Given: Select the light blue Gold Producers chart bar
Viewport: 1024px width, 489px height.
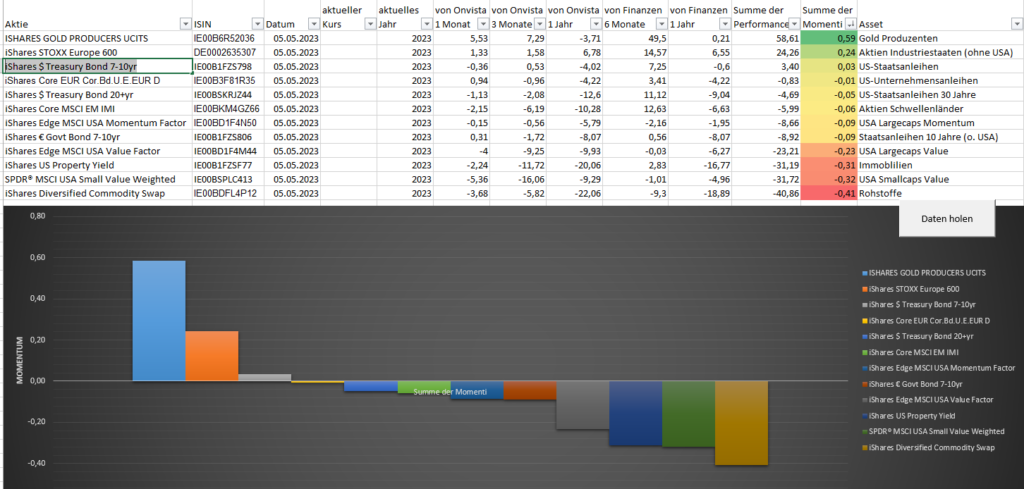Looking at the screenshot, I should [x=159, y=321].
